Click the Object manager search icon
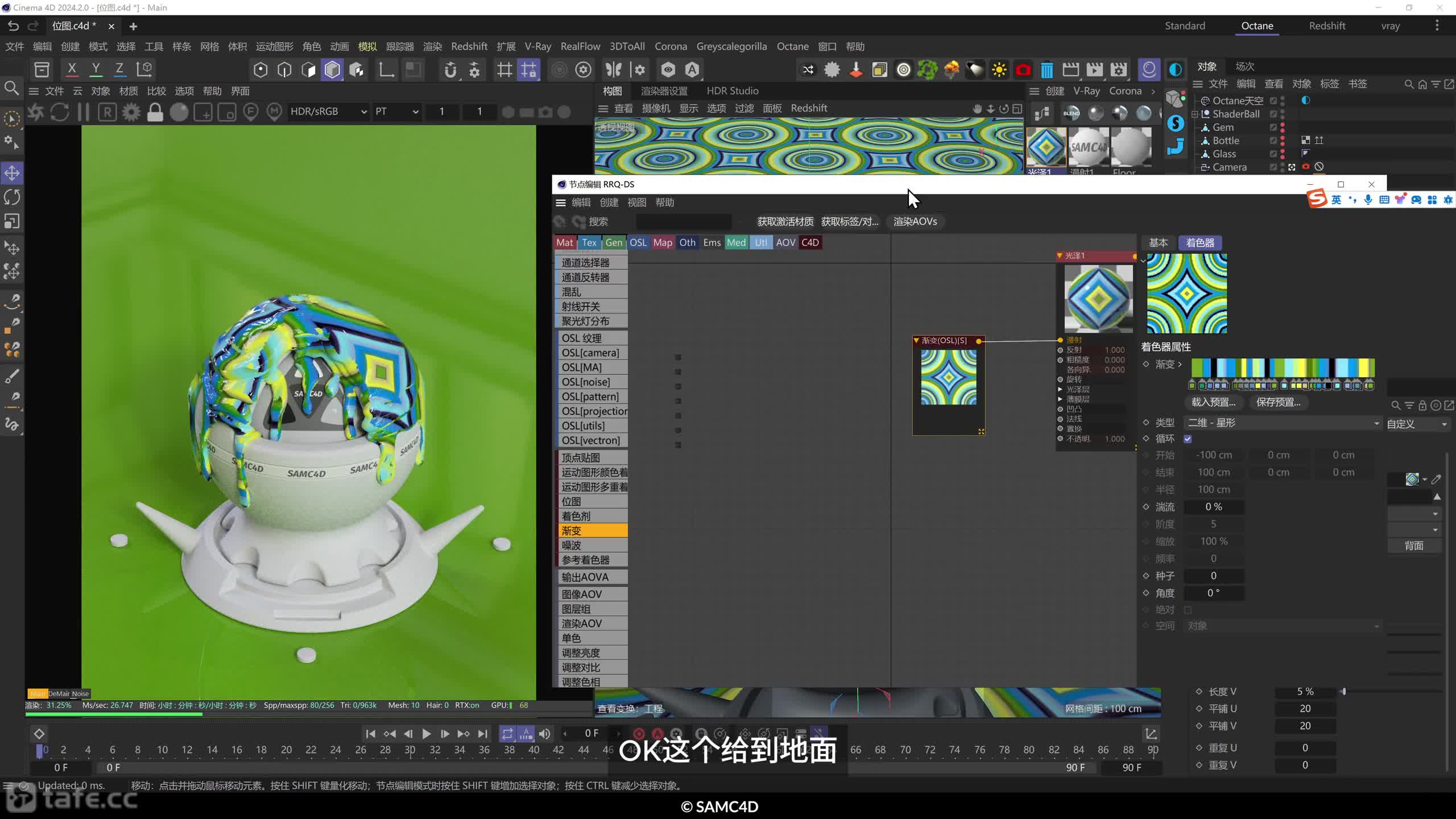1456x819 pixels. (x=1409, y=84)
